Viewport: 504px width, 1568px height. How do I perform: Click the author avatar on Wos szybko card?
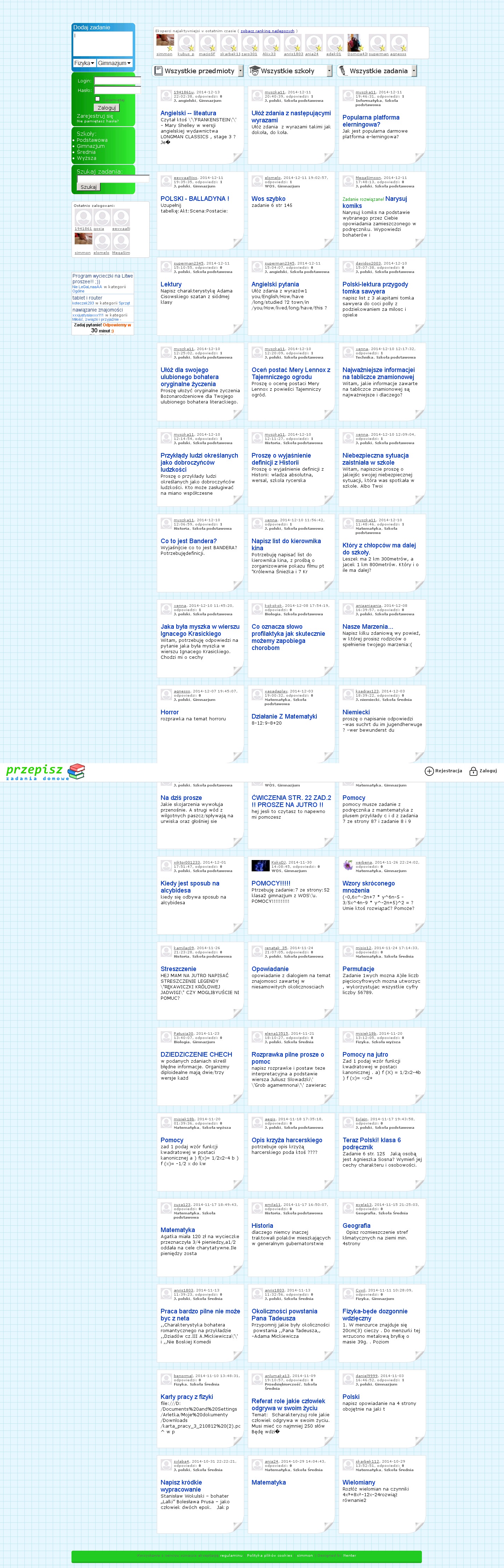click(257, 181)
